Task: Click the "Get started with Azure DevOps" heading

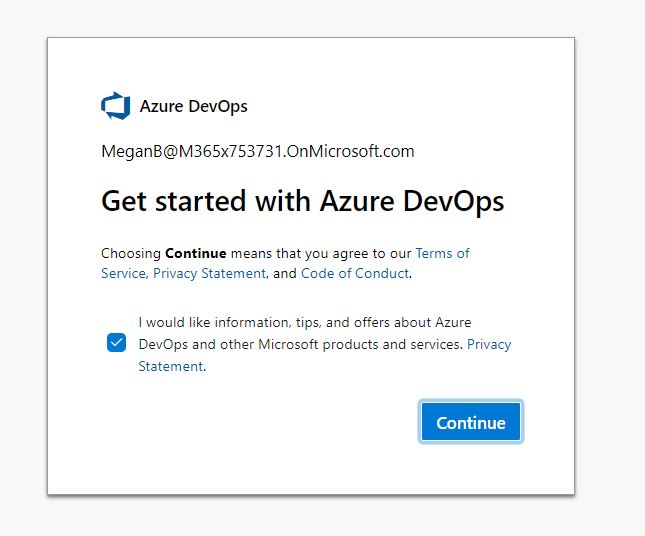Action: click(302, 201)
